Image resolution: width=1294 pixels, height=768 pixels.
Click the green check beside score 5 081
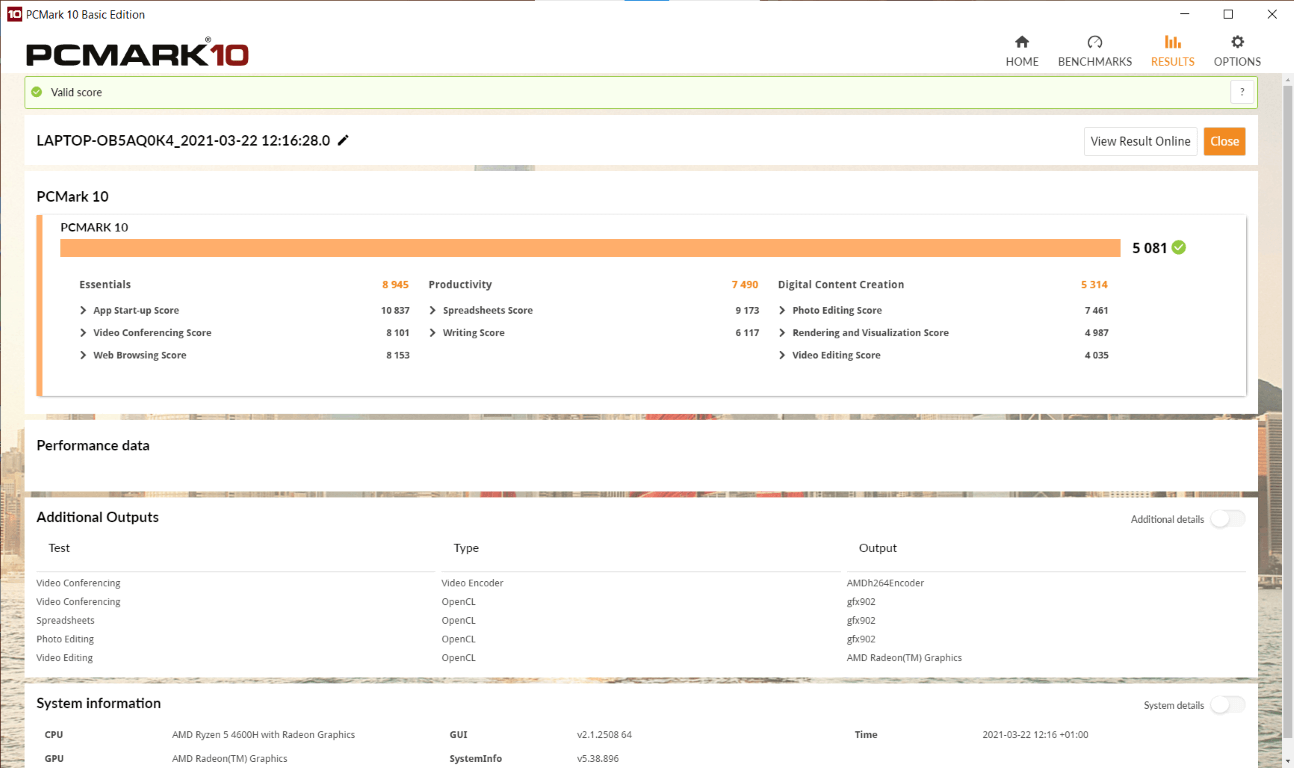1179,248
